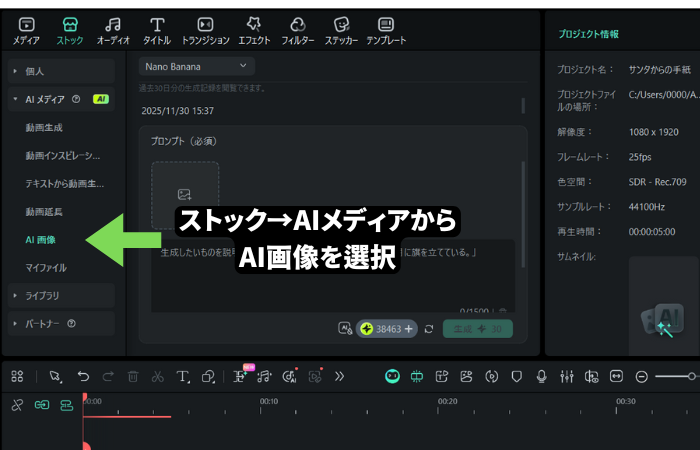Image resolution: width=700 pixels, height=450 pixels.
Task: Click the AI prompt enhance icon
Action: click(345, 329)
